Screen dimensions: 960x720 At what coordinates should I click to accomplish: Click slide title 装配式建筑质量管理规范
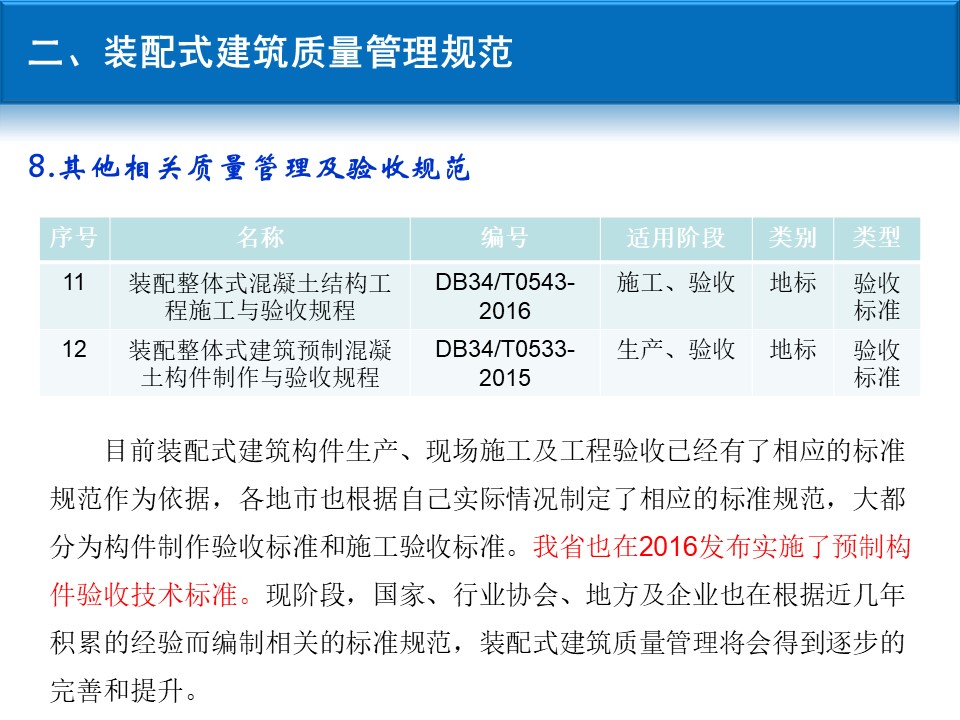pyautogui.click(x=270, y=51)
